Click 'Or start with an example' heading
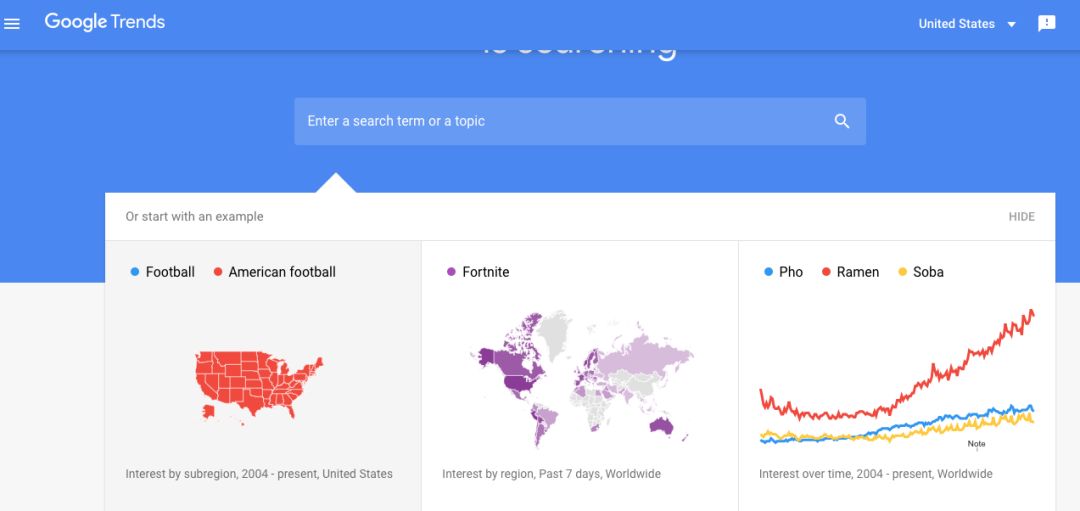This screenshot has width=1080, height=511. pos(194,217)
